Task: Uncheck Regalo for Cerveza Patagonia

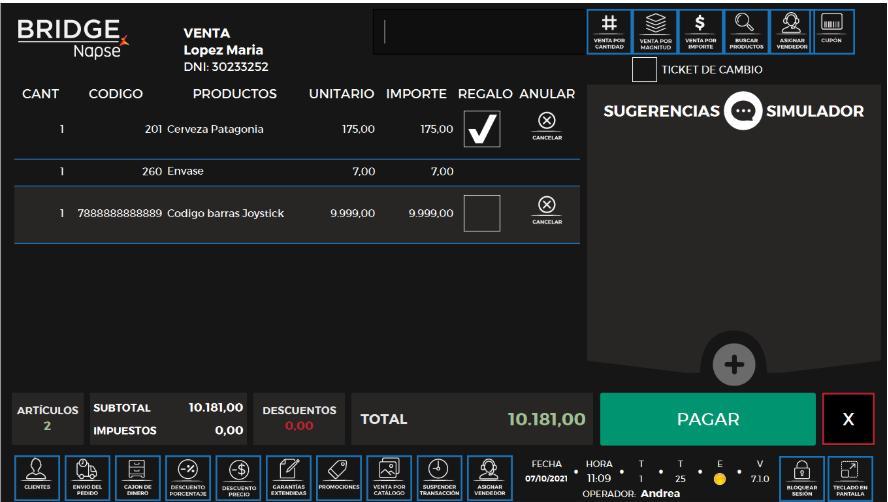Action: 482,129
